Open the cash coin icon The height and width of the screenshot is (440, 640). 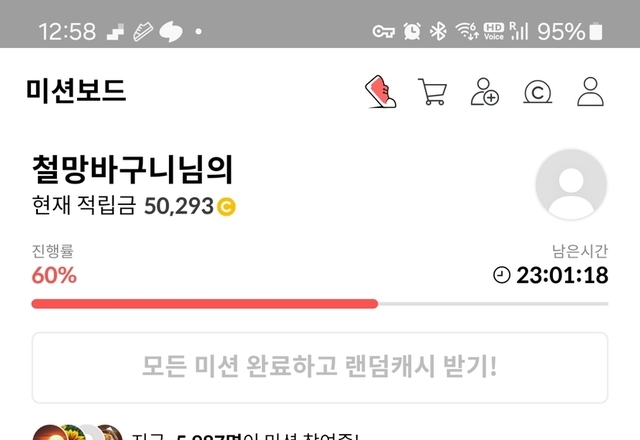[538, 92]
